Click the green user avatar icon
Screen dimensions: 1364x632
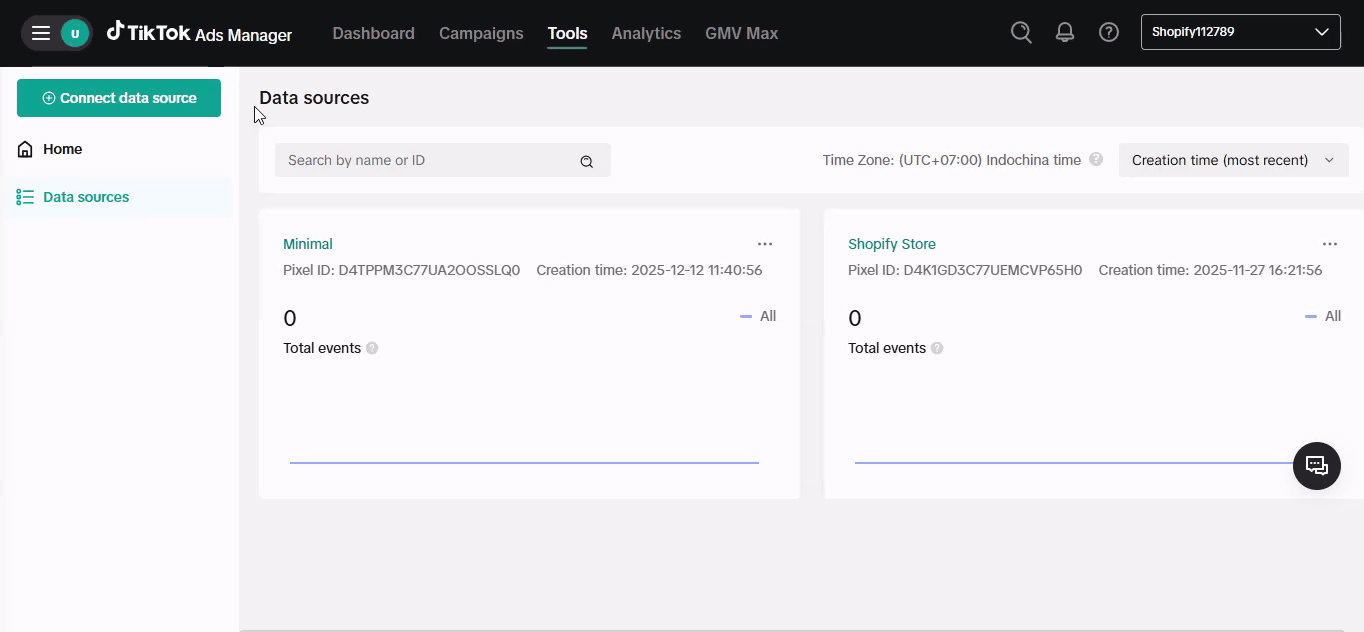point(75,33)
